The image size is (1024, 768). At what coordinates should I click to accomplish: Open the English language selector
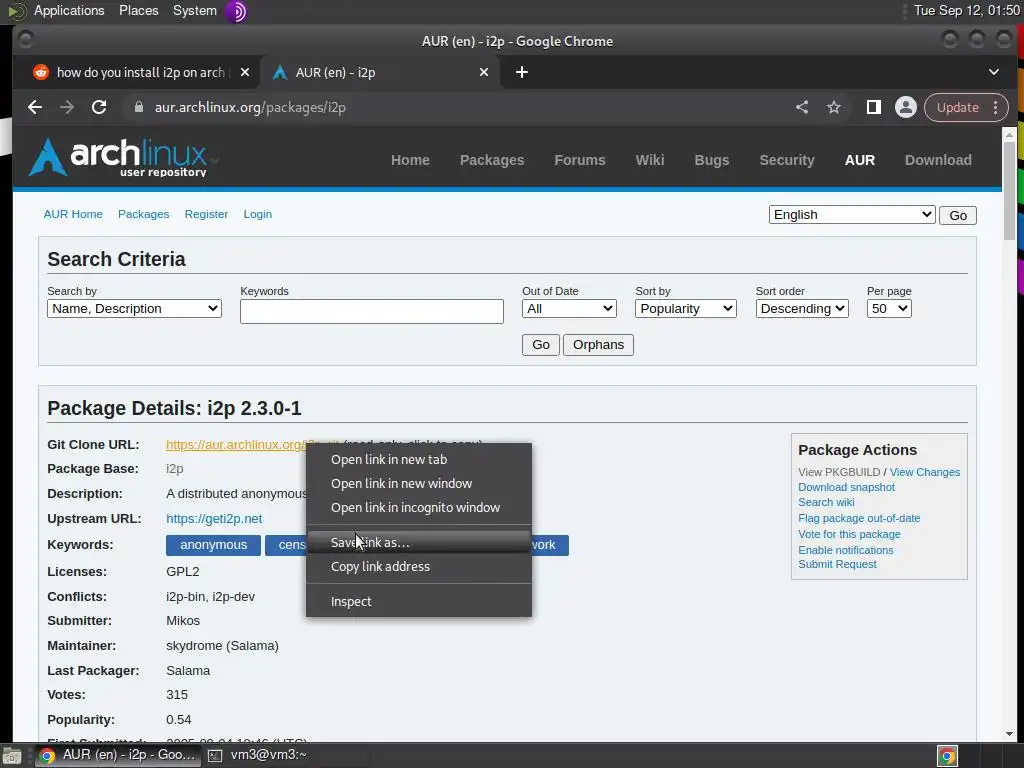point(852,215)
